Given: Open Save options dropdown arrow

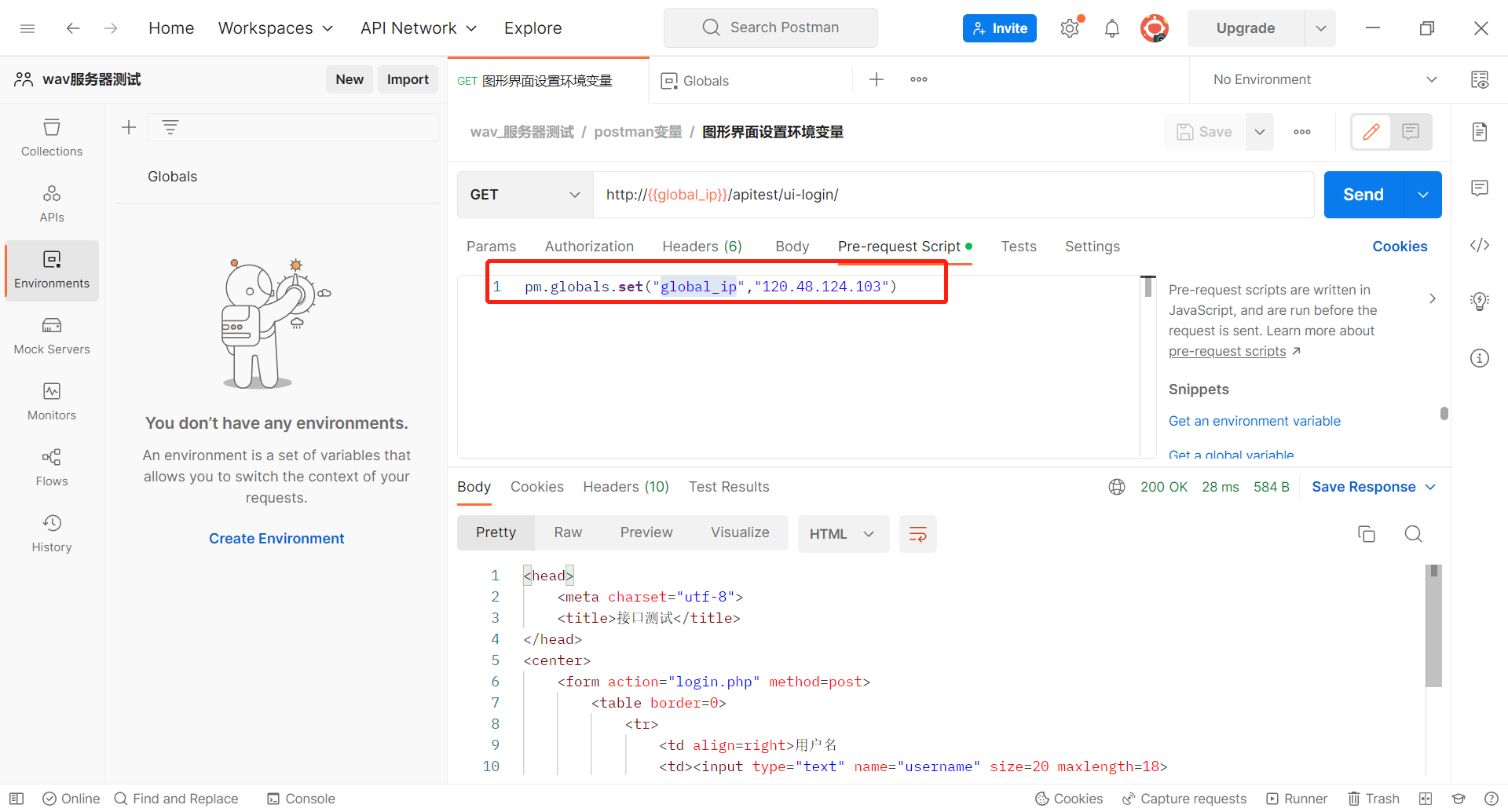Looking at the screenshot, I should [x=1260, y=132].
